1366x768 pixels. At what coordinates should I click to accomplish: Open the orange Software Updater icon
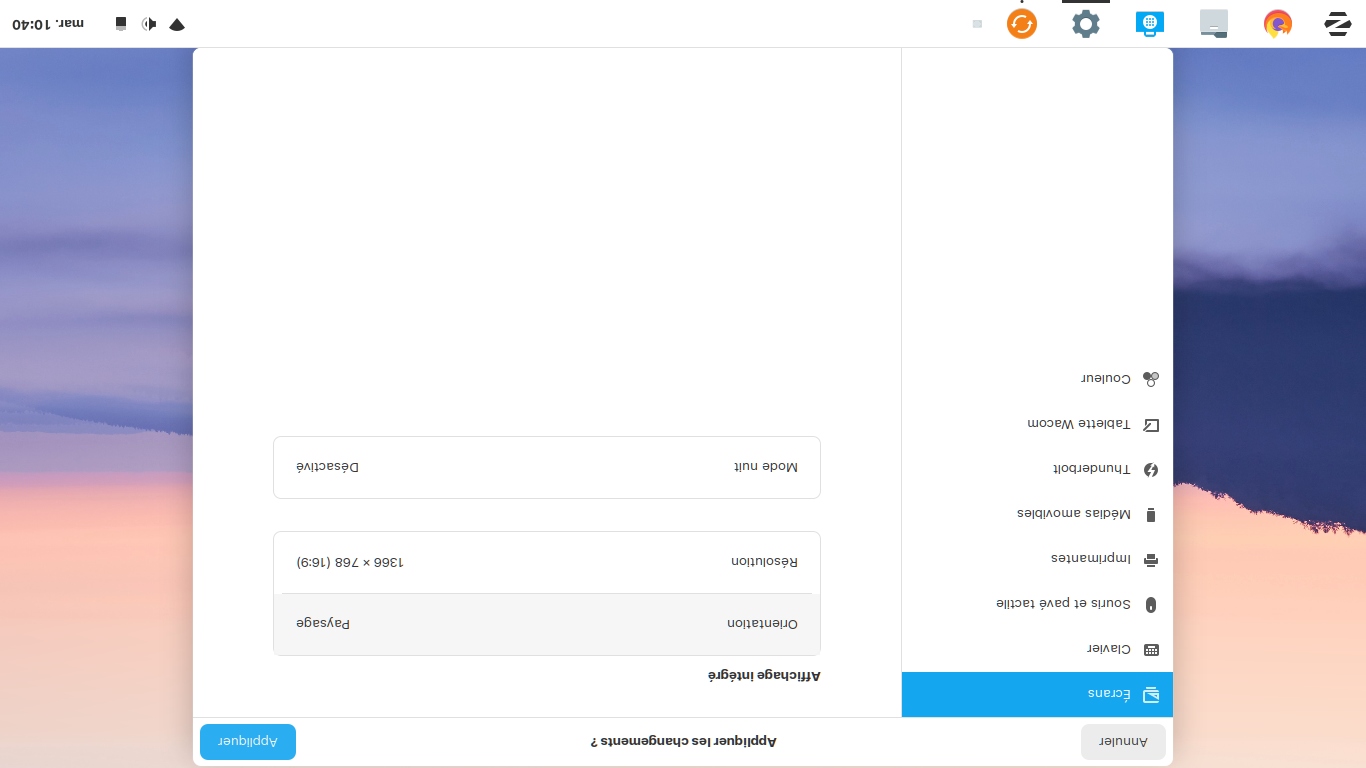pos(1022,23)
